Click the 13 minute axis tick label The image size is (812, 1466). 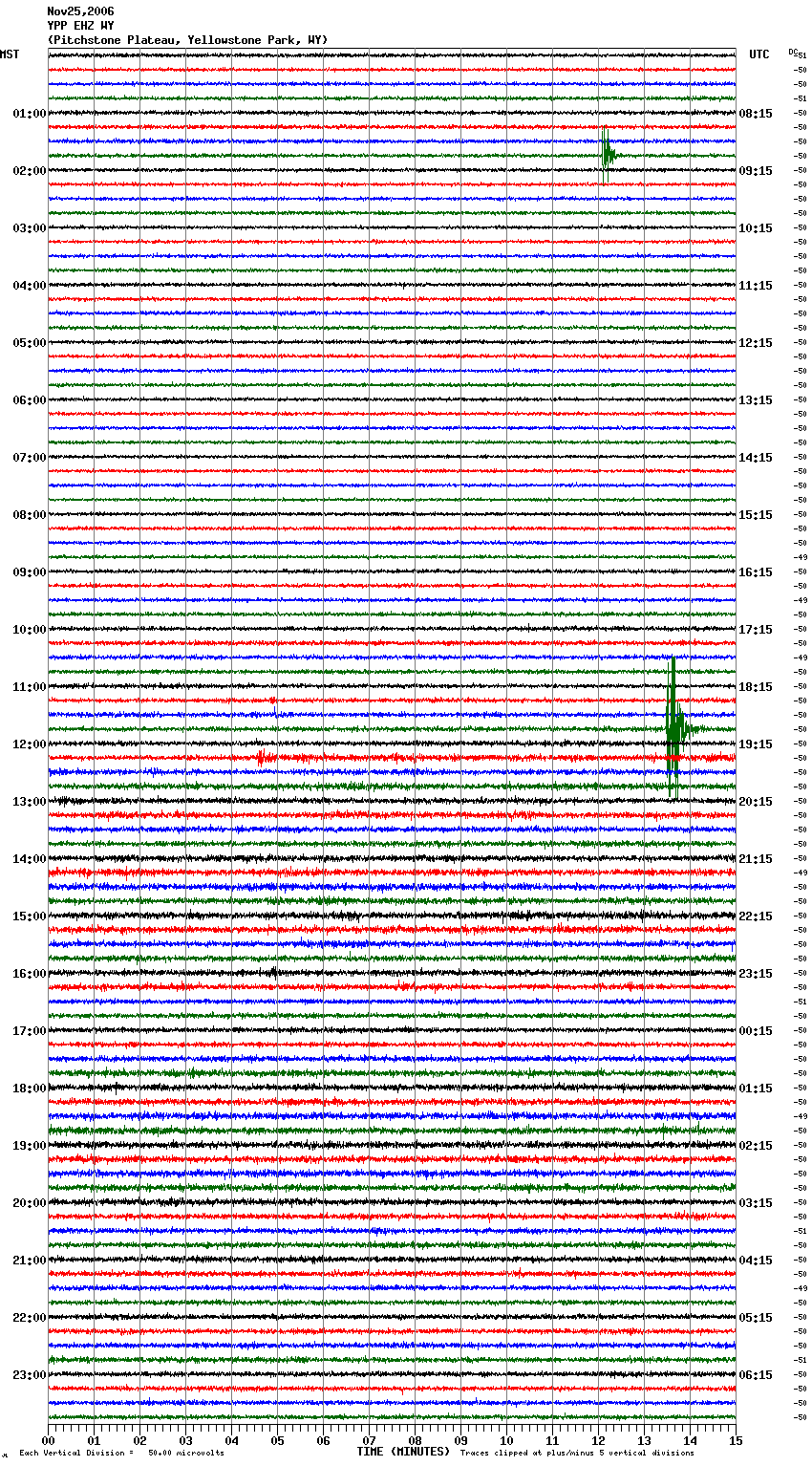click(645, 1441)
